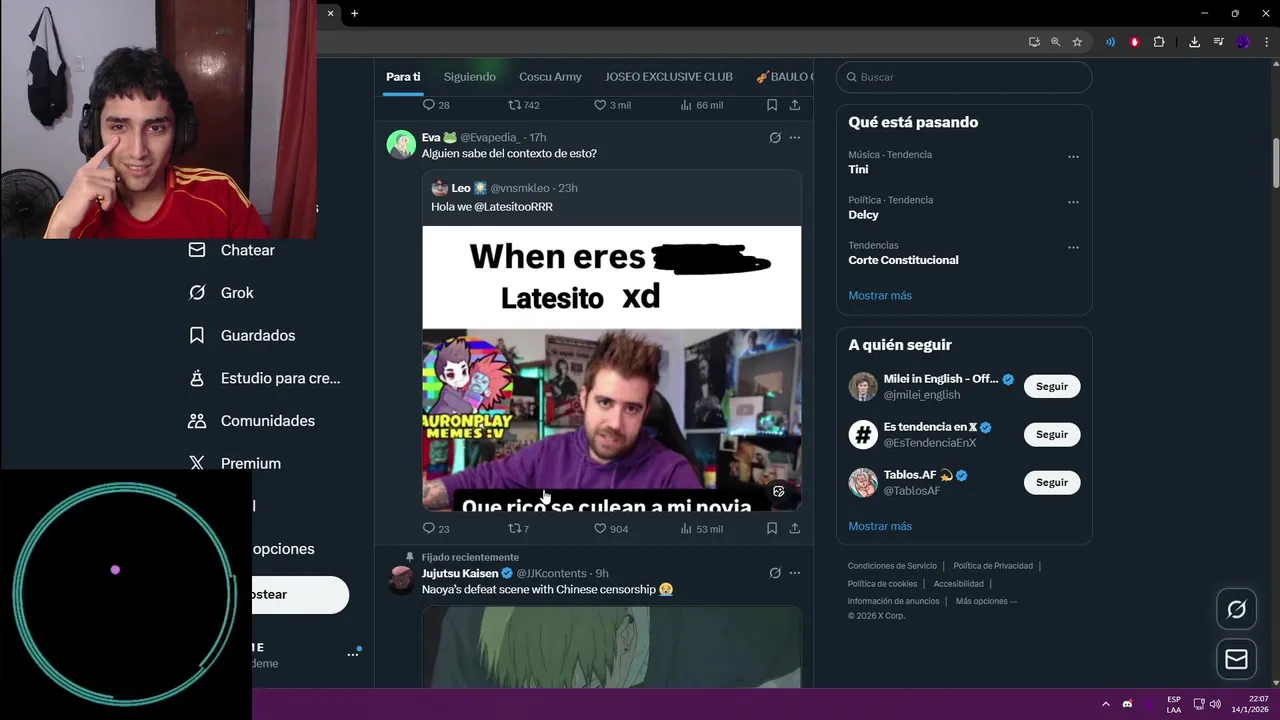Viewport: 1280px width, 720px height.
Task: Reply to the top tweet with 28 replies
Action: (x=436, y=105)
